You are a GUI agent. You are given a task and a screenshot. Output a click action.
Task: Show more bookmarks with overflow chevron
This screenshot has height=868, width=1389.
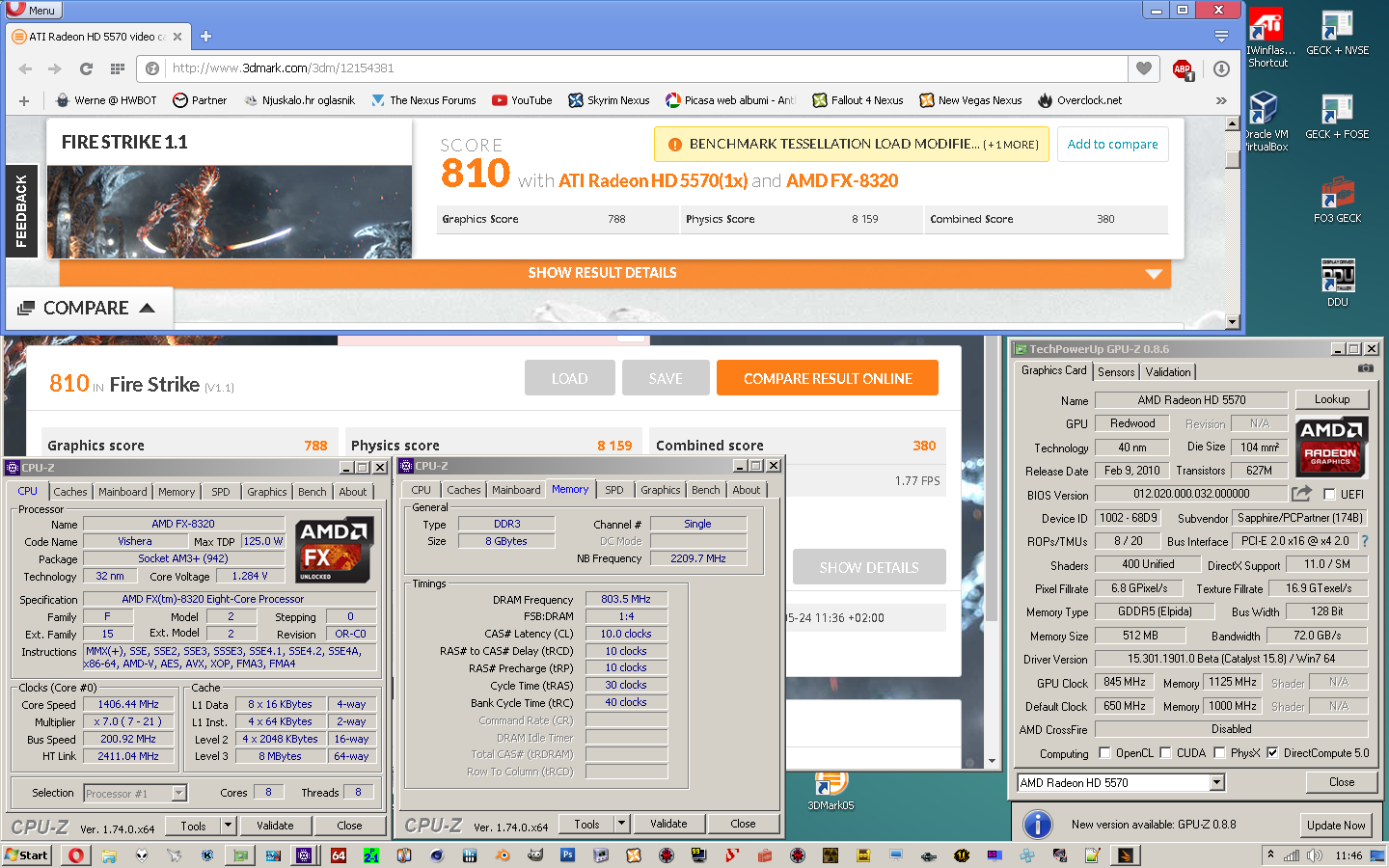[1221, 100]
